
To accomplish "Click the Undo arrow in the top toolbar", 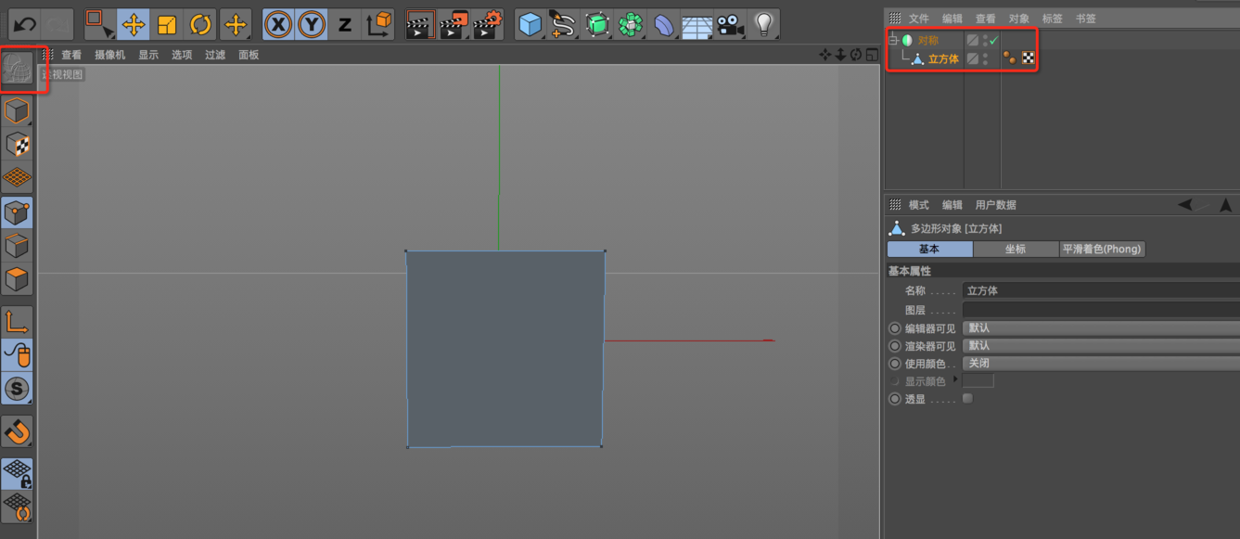I will pos(24,23).
